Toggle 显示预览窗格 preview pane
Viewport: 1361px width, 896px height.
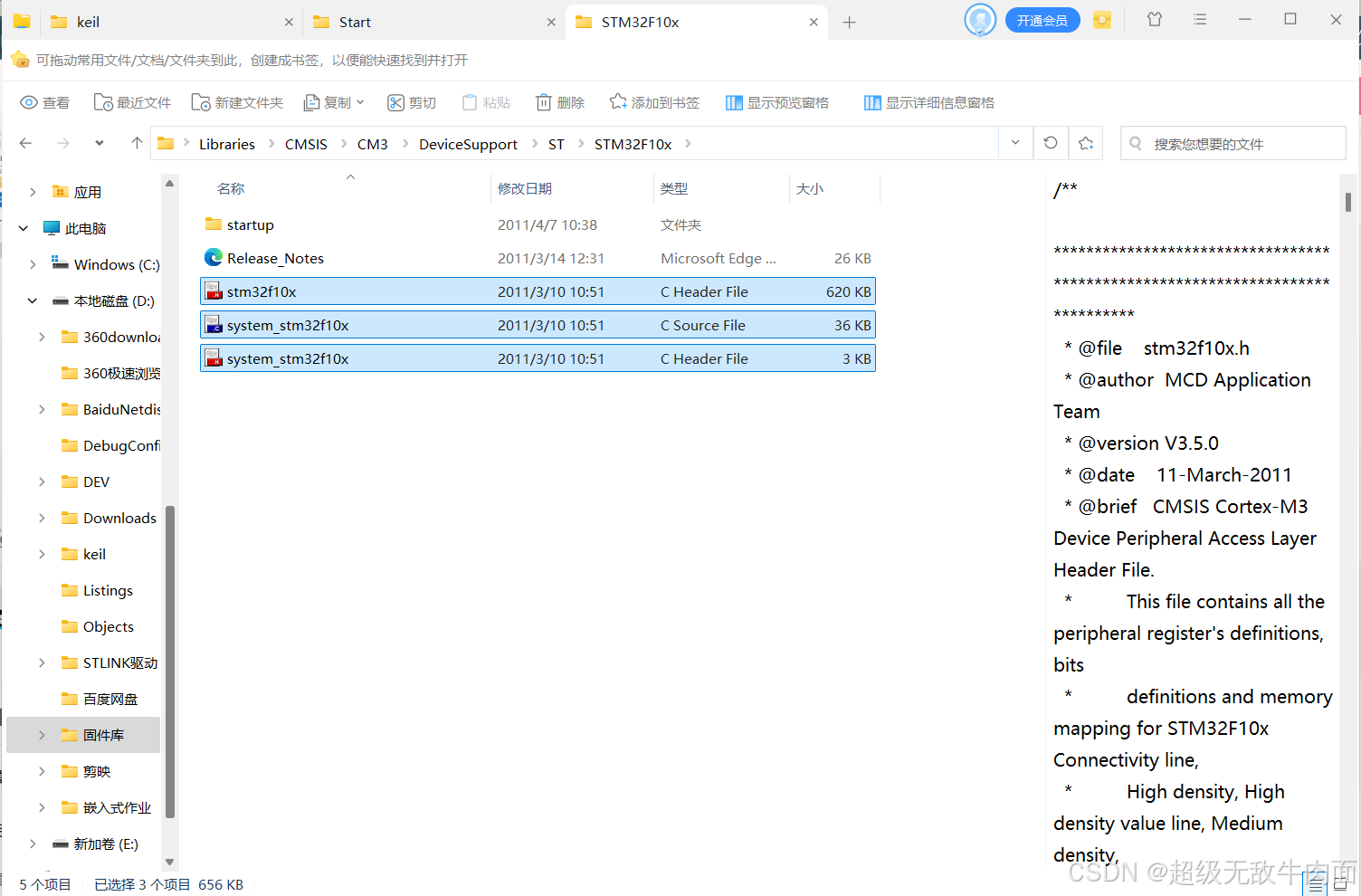(777, 102)
